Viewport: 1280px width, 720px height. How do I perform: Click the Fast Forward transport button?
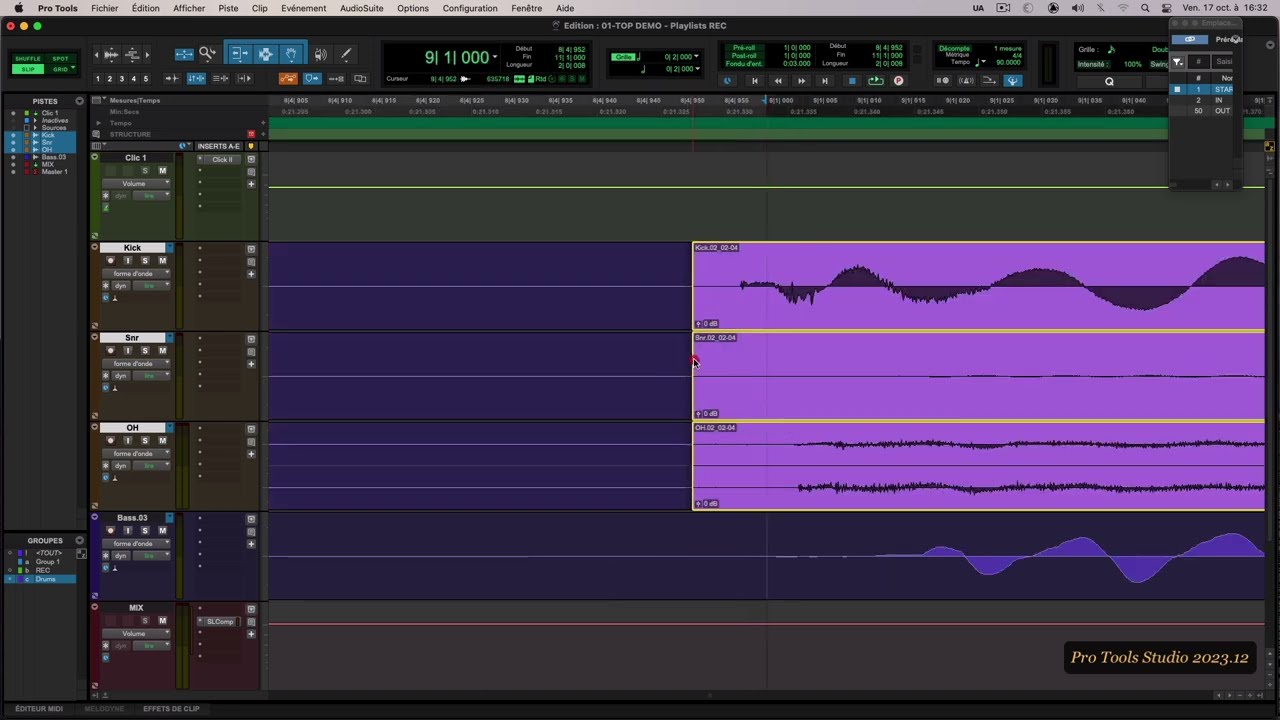click(801, 81)
